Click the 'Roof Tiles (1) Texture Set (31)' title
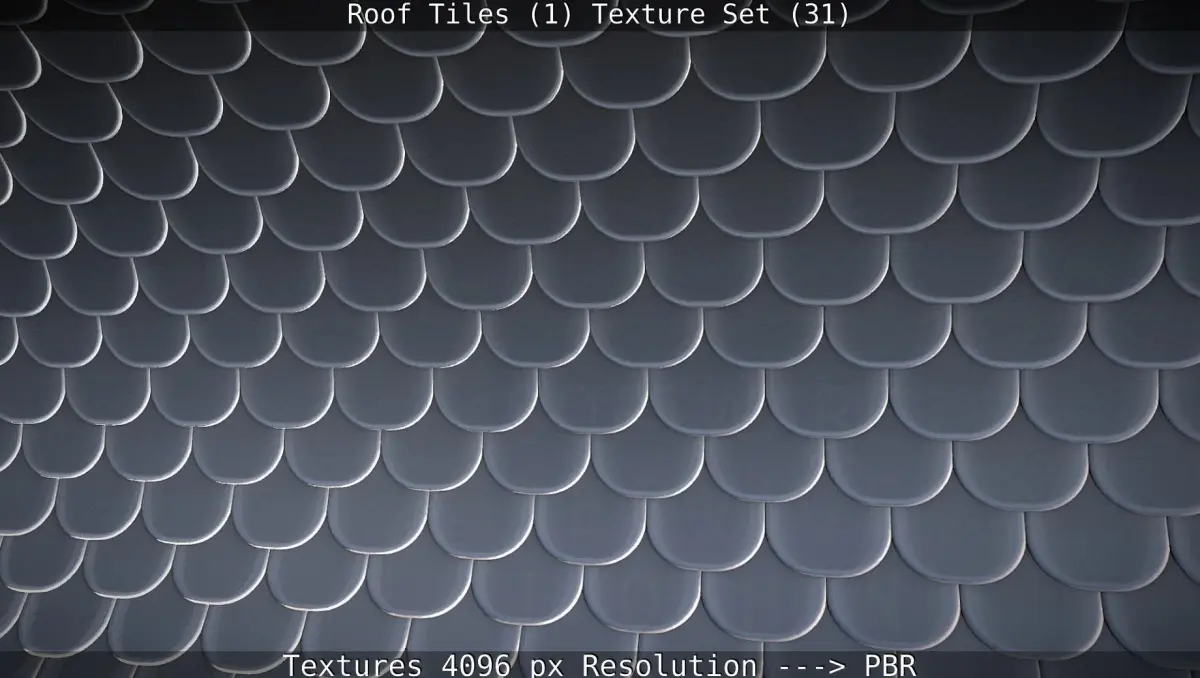This screenshot has width=1200, height=678. (598, 15)
